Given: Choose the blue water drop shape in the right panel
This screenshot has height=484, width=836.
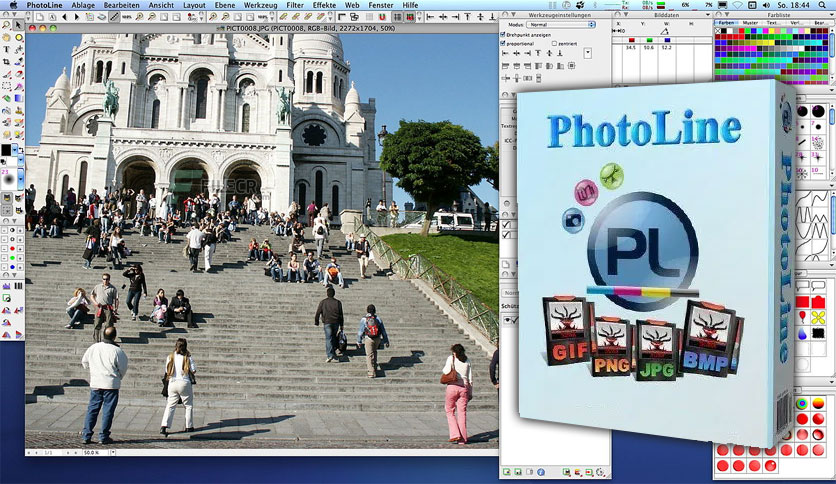Looking at the screenshot, I should coord(802,334).
